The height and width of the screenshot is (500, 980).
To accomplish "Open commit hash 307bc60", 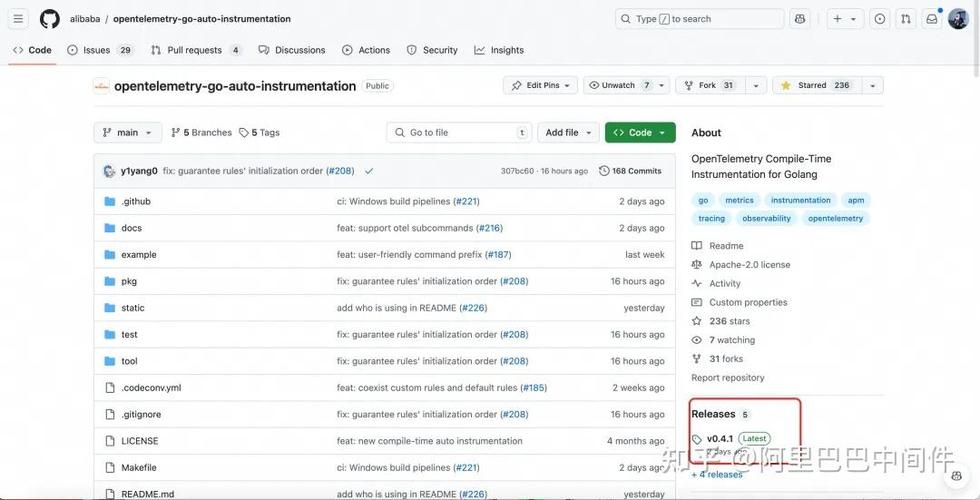I will [517, 171].
